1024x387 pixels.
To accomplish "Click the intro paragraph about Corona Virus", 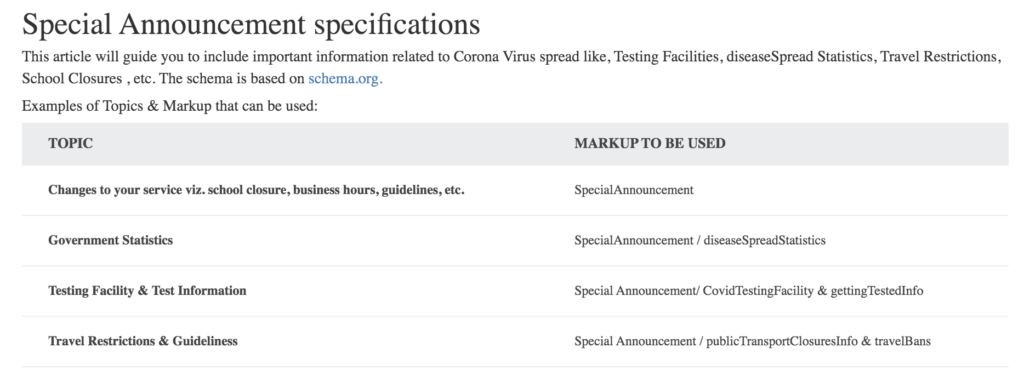I will (x=511, y=68).
